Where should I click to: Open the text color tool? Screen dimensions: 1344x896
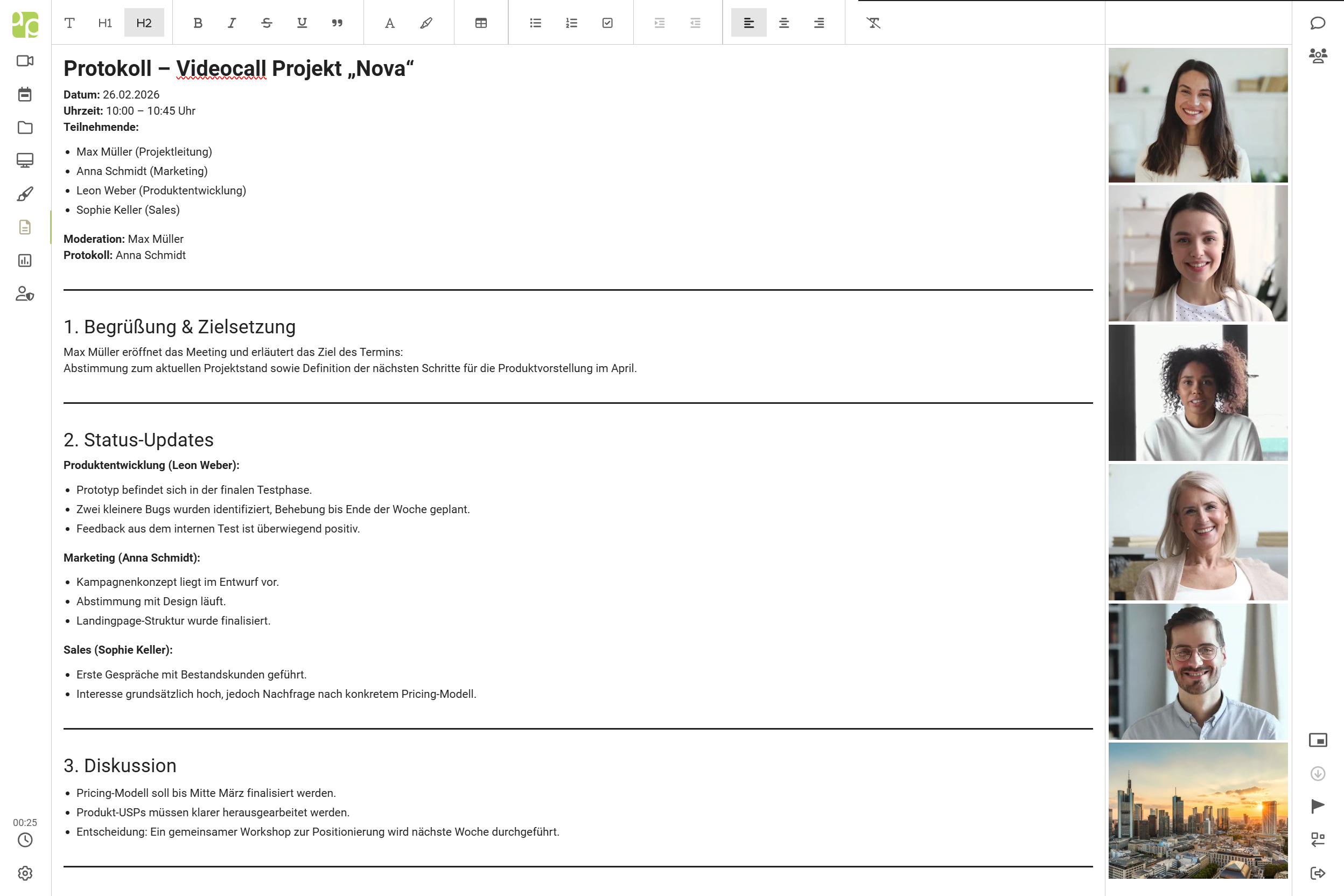coord(389,23)
